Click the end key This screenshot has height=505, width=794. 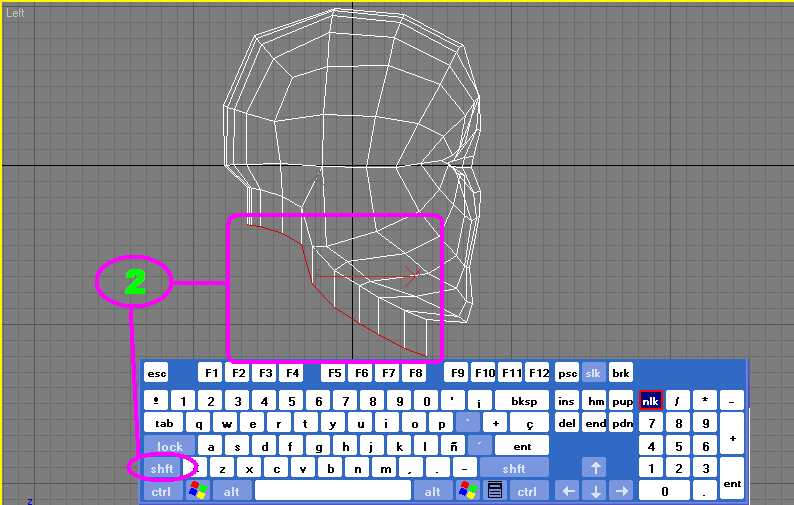point(595,423)
